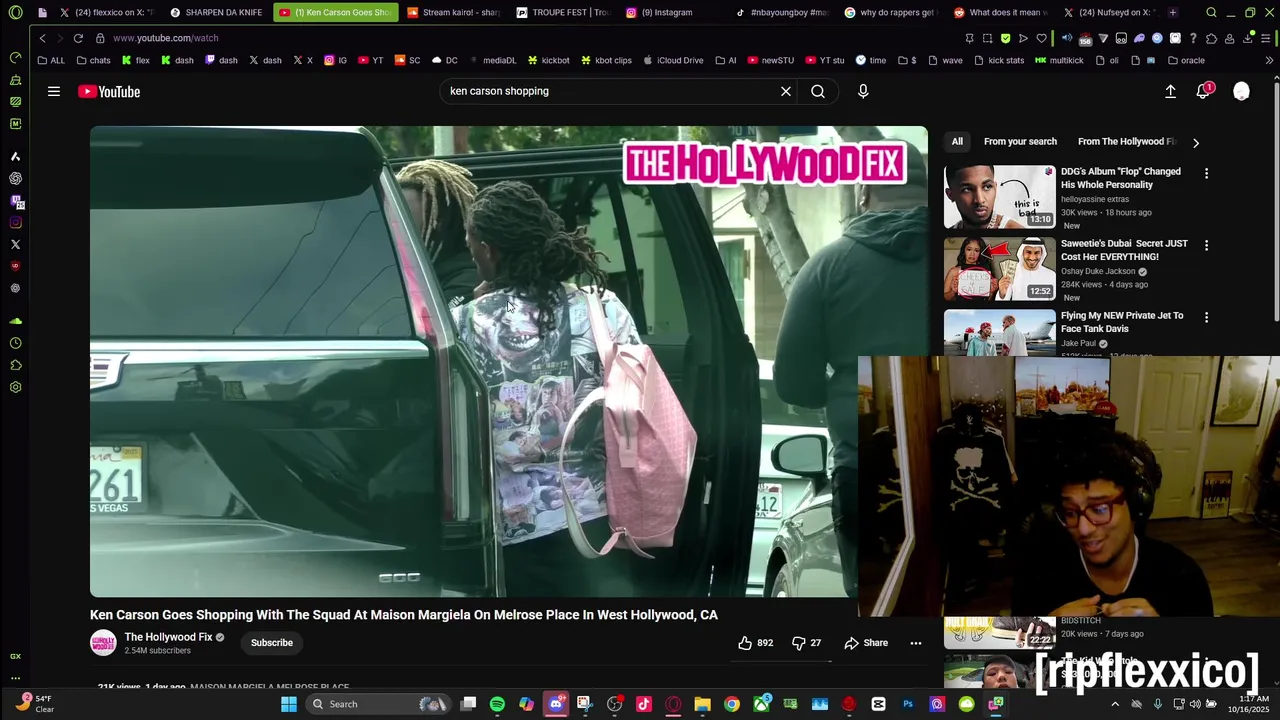
Task: Go back in the browser
Action: click(x=42, y=38)
